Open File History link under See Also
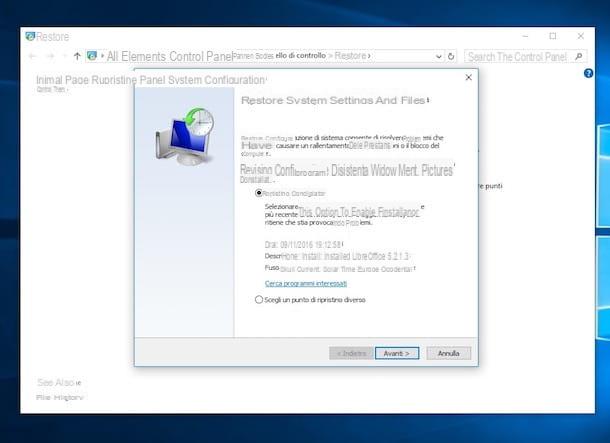This screenshot has height=443, width=610. click(60, 397)
